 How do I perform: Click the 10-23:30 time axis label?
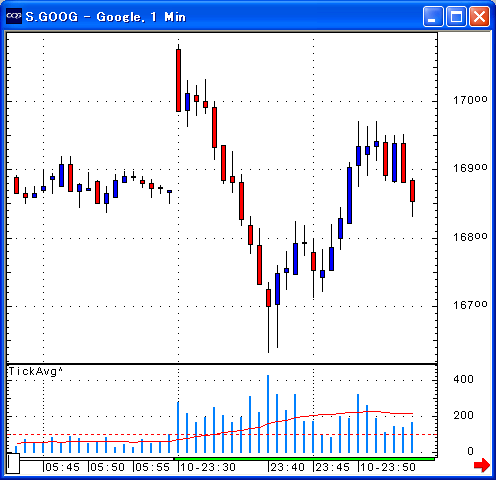[x=208, y=467]
